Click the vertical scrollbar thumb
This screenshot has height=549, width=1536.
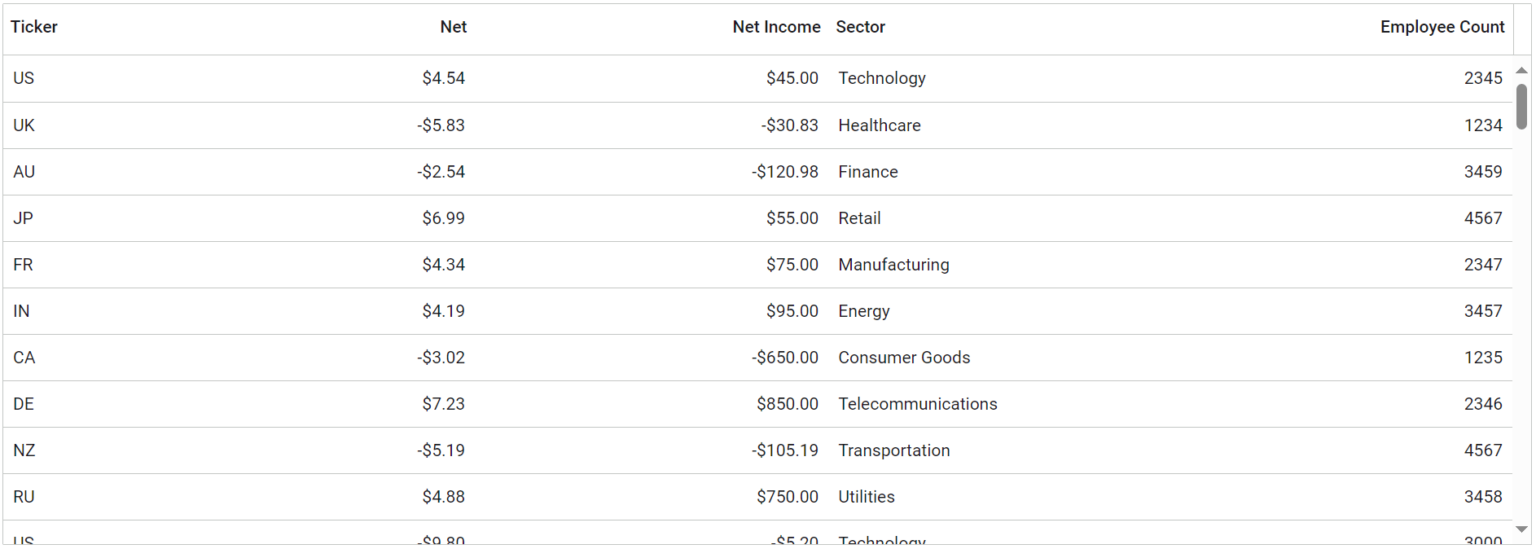point(1522,106)
